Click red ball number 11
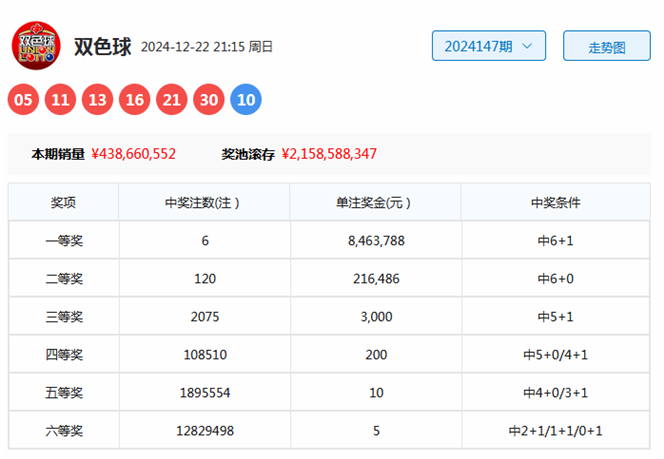 tap(61, 99)
